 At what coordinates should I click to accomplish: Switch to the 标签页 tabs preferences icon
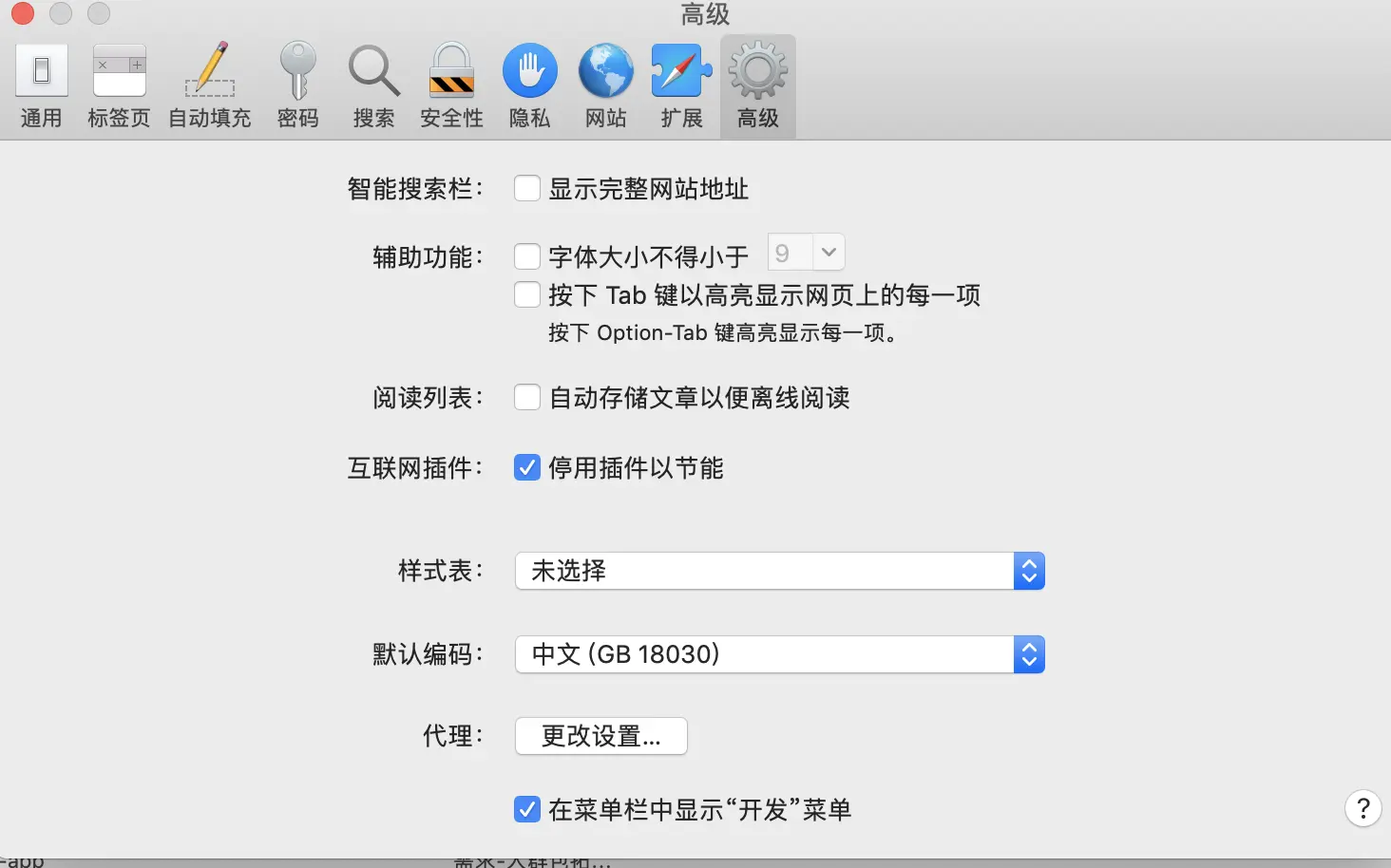tap(119, 86)
